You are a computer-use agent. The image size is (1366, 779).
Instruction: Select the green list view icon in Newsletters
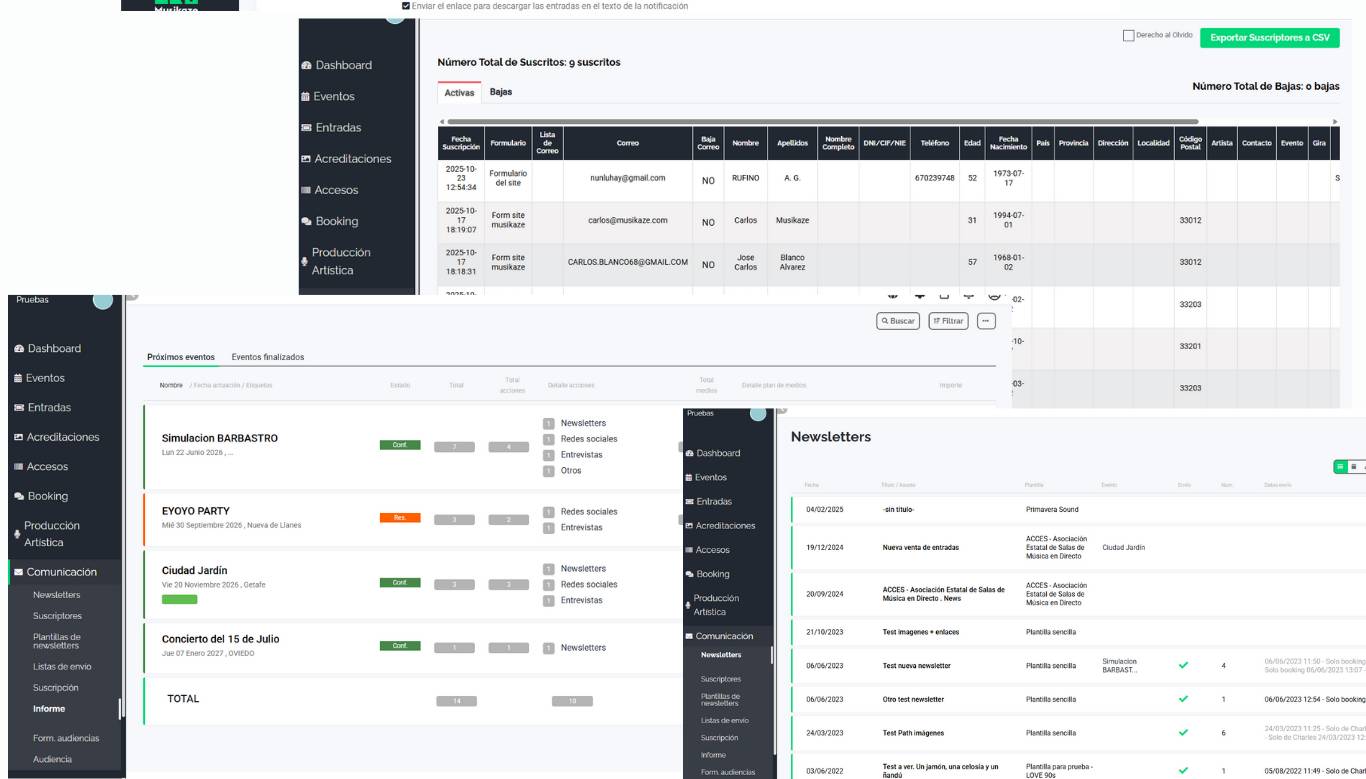(1341, 466)
